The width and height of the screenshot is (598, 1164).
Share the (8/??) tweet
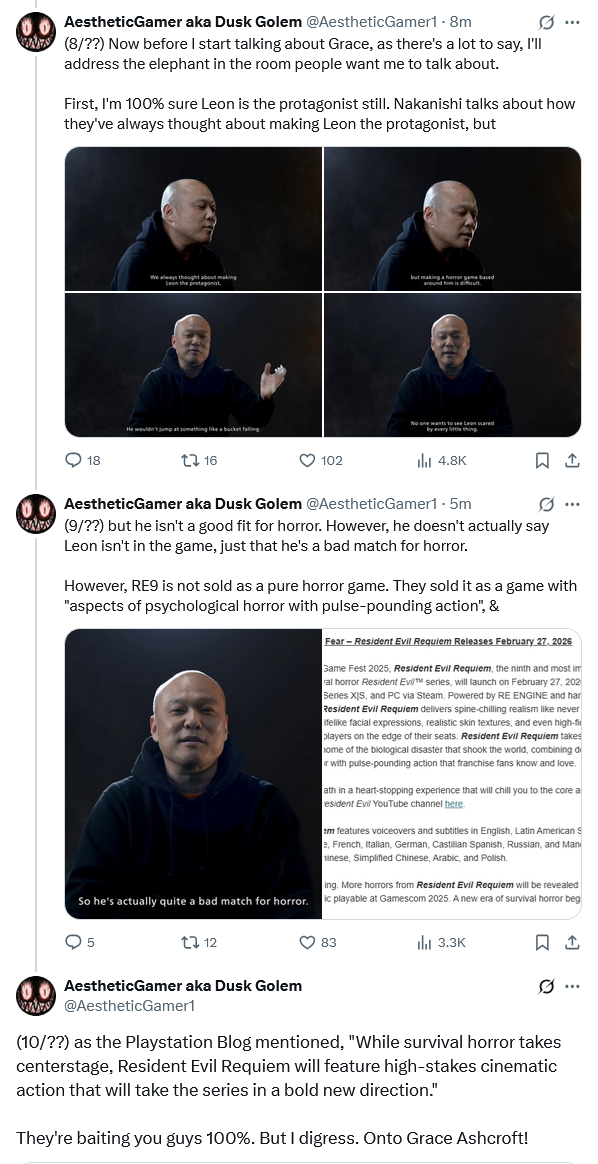[572, 460]
